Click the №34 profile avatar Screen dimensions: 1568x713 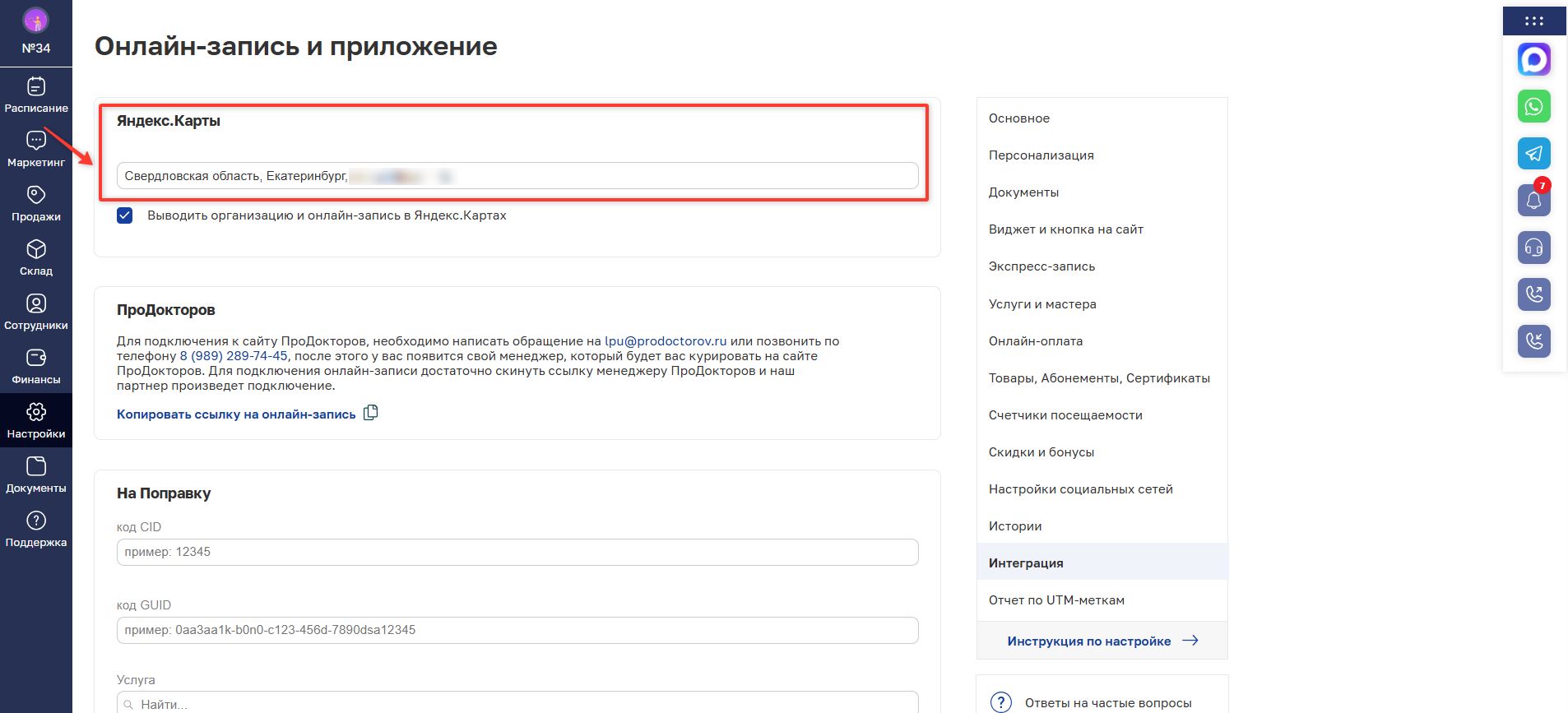point(36,21)
